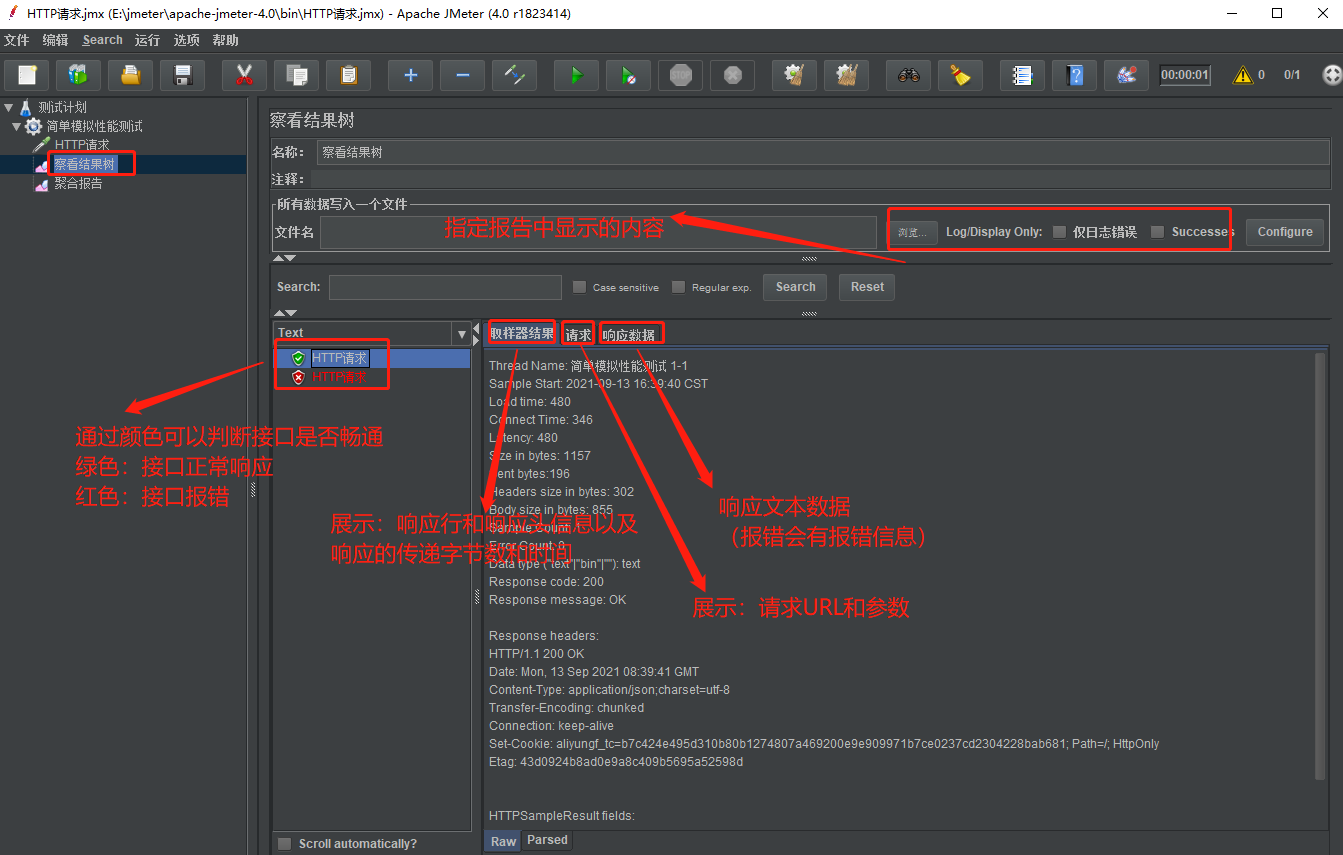The width and height of the screenshot is (1343, 855).
Task: Select the 察看结果树 tree node
Action: tap(84, 164)
